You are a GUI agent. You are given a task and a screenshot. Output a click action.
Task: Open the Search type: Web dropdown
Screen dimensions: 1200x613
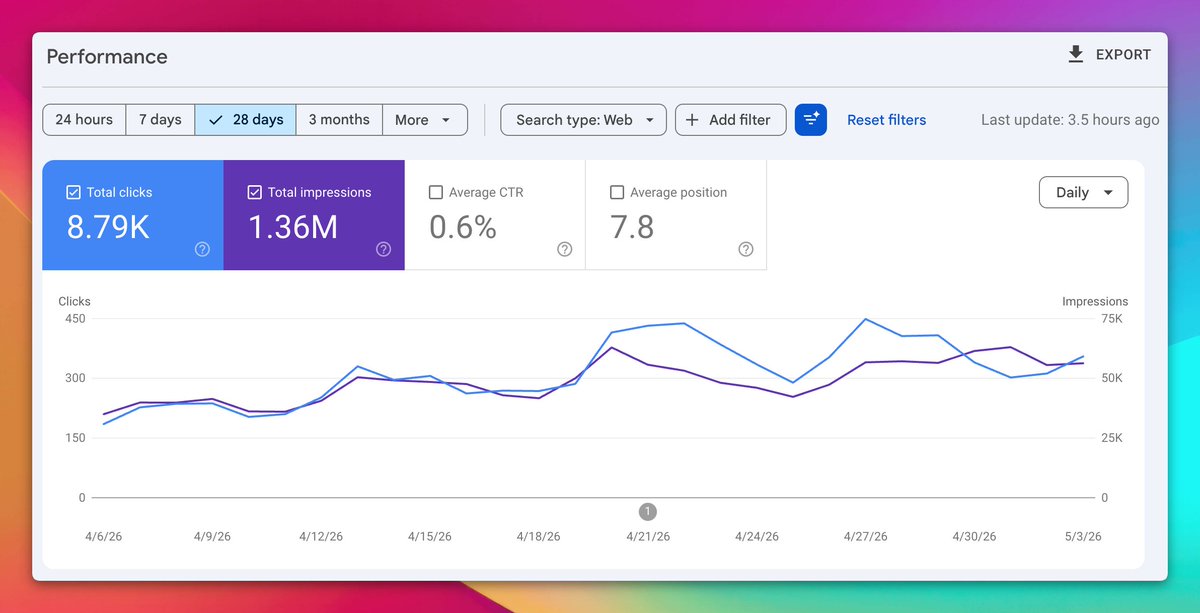coord(583,120)
